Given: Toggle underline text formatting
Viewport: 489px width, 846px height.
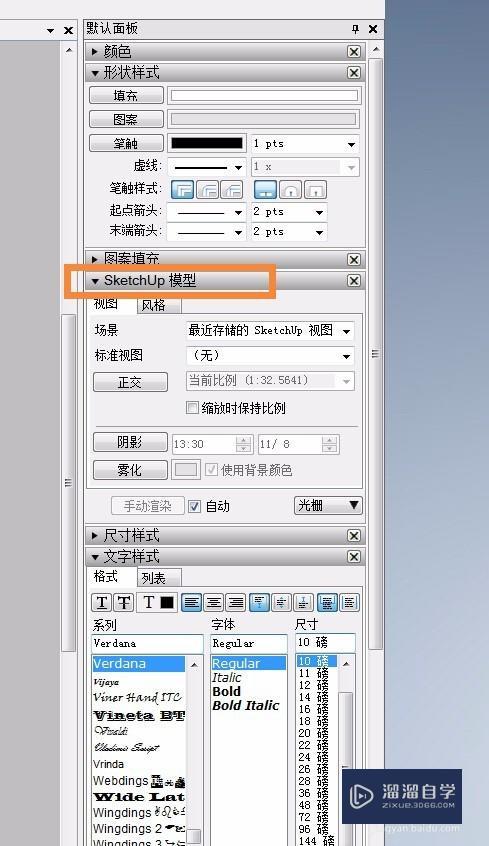Looking at the screenshot, I should pyautogui.click(x=102, y=602).
